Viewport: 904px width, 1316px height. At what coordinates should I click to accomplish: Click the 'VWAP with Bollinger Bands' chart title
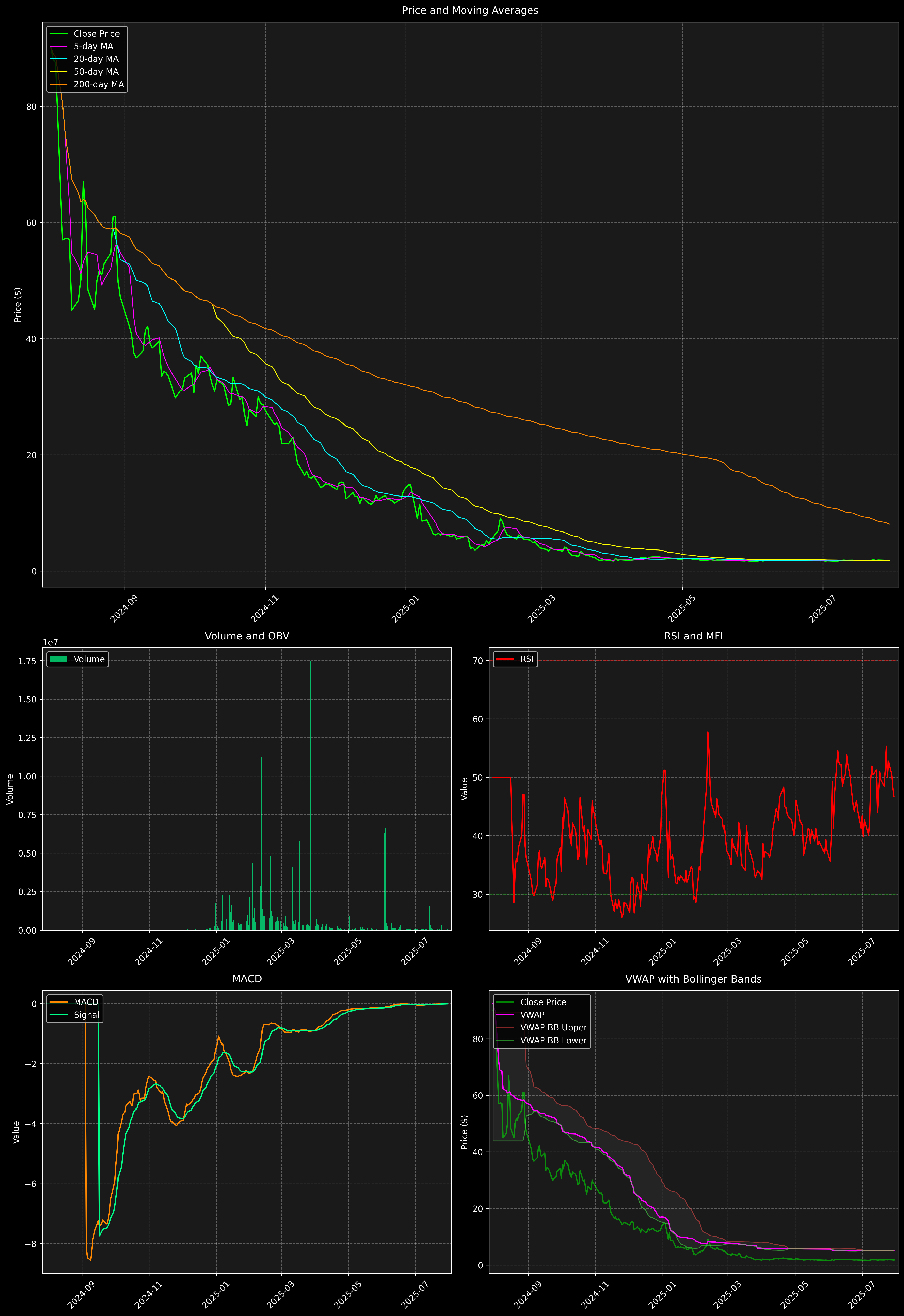tap(693, 979)
